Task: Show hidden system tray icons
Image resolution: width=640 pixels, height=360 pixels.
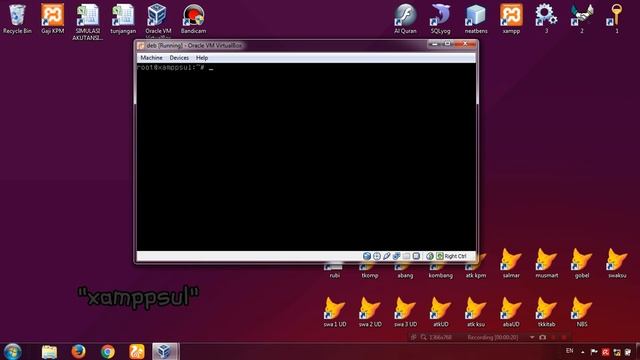Action: coord(582,352)
